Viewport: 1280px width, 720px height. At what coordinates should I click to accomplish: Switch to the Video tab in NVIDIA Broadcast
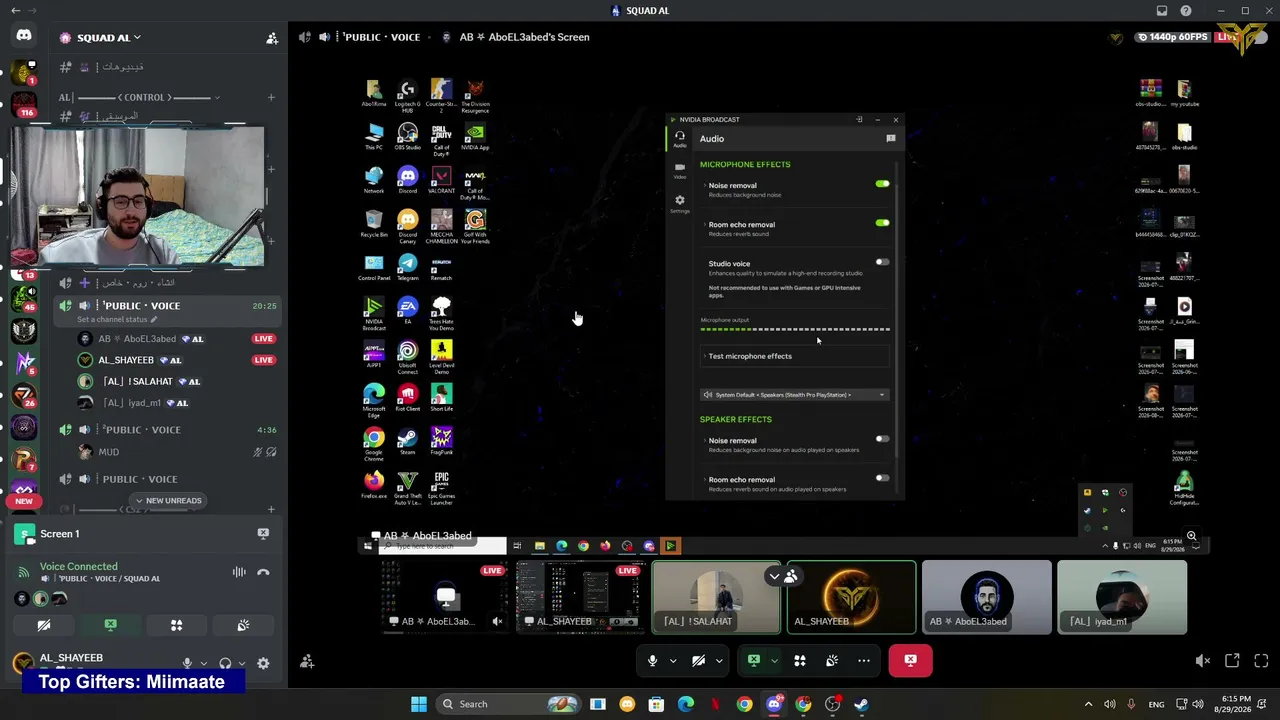click(680, 170)
